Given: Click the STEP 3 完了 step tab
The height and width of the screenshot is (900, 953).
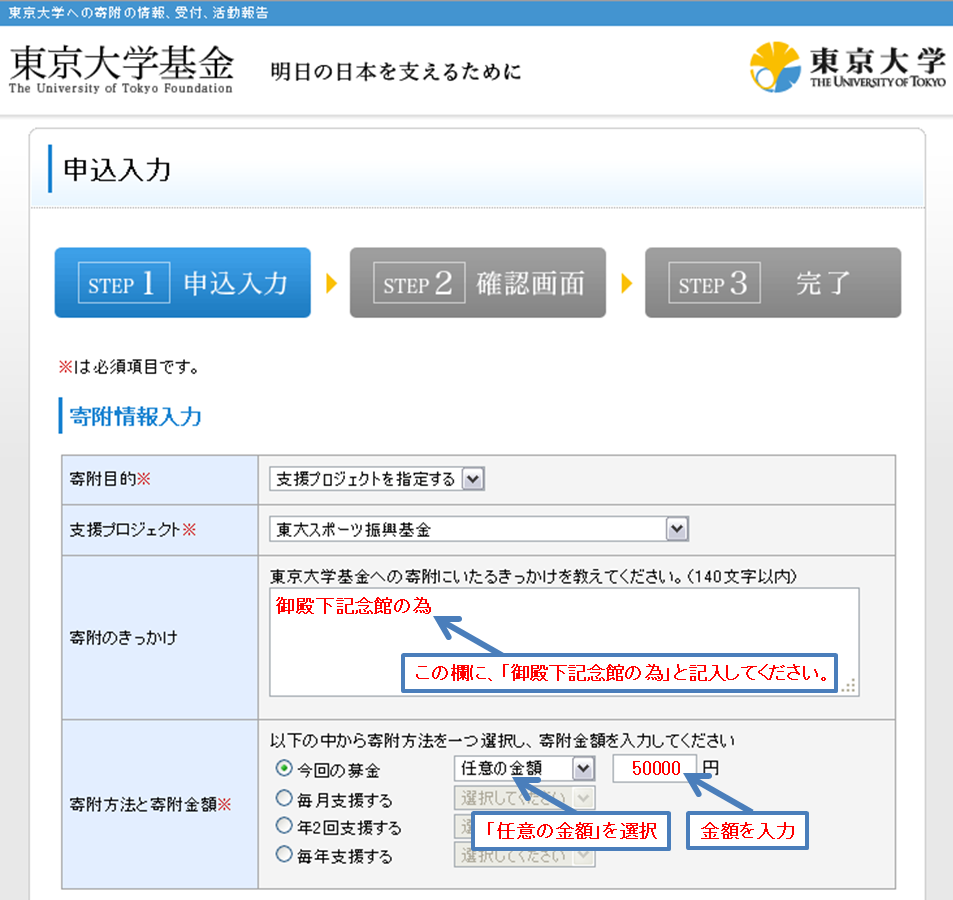Looking at the screenshot, I should [773, 283].
